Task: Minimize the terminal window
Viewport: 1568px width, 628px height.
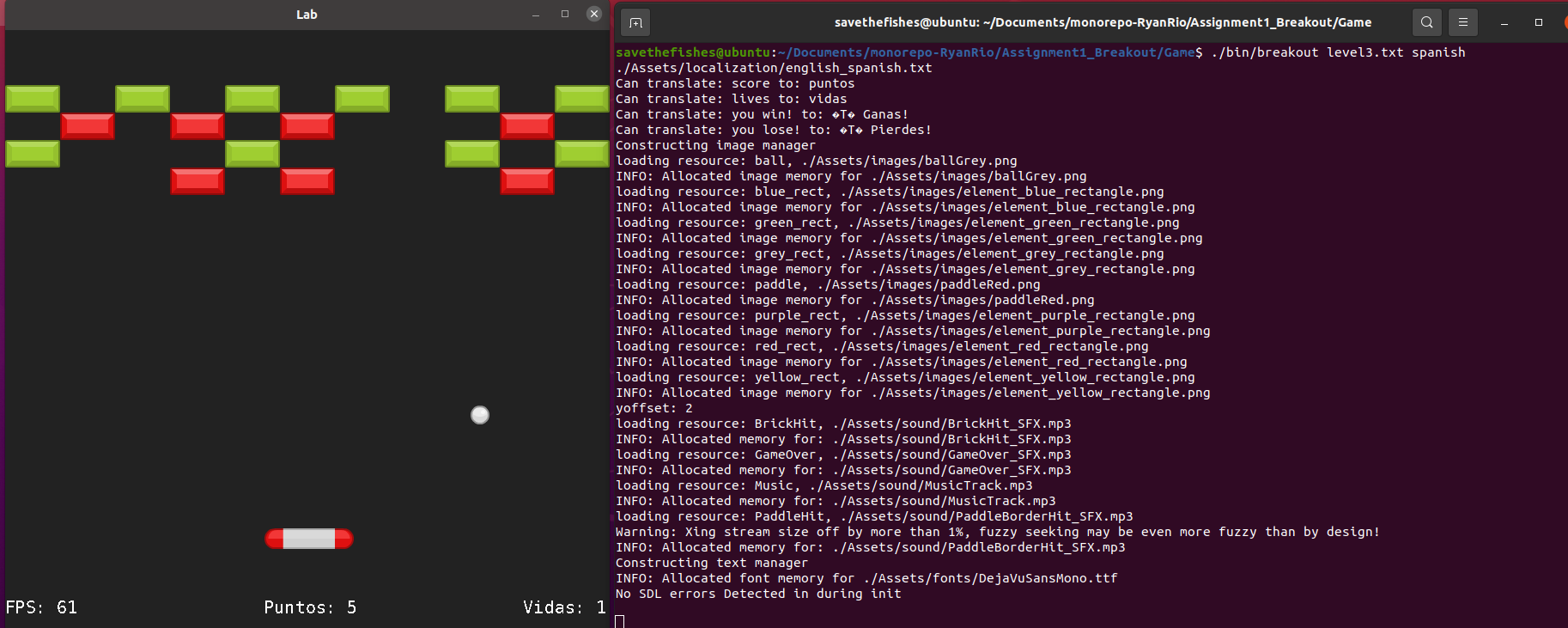Action: pyautogui.click(x=1504, y=23)
